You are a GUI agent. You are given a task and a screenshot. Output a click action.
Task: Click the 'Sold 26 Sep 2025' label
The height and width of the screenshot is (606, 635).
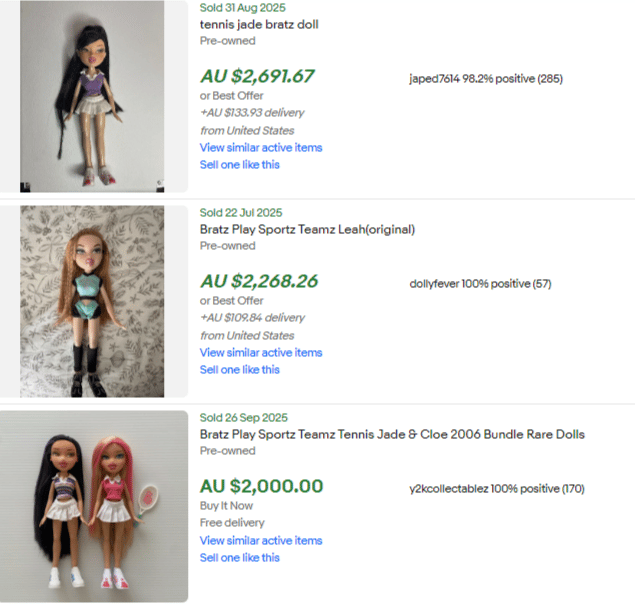click(244, 418)
